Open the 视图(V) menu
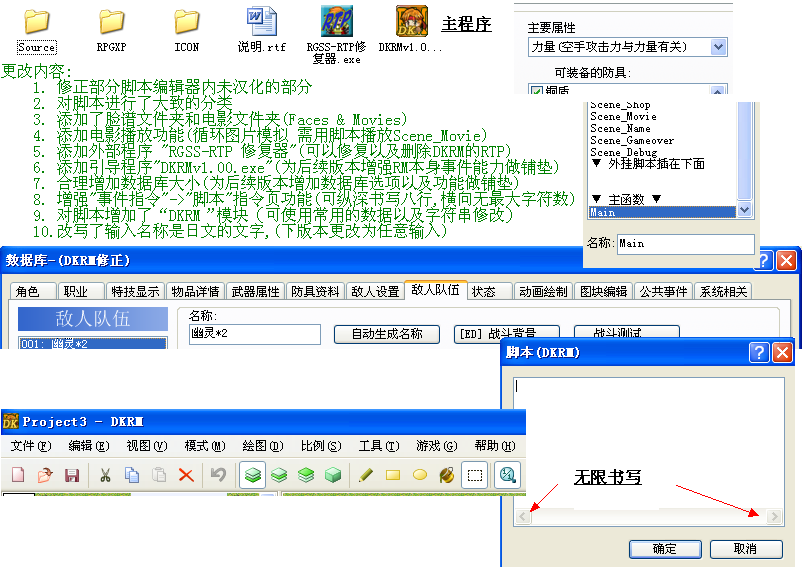802x567 pixels. point(147,446)
